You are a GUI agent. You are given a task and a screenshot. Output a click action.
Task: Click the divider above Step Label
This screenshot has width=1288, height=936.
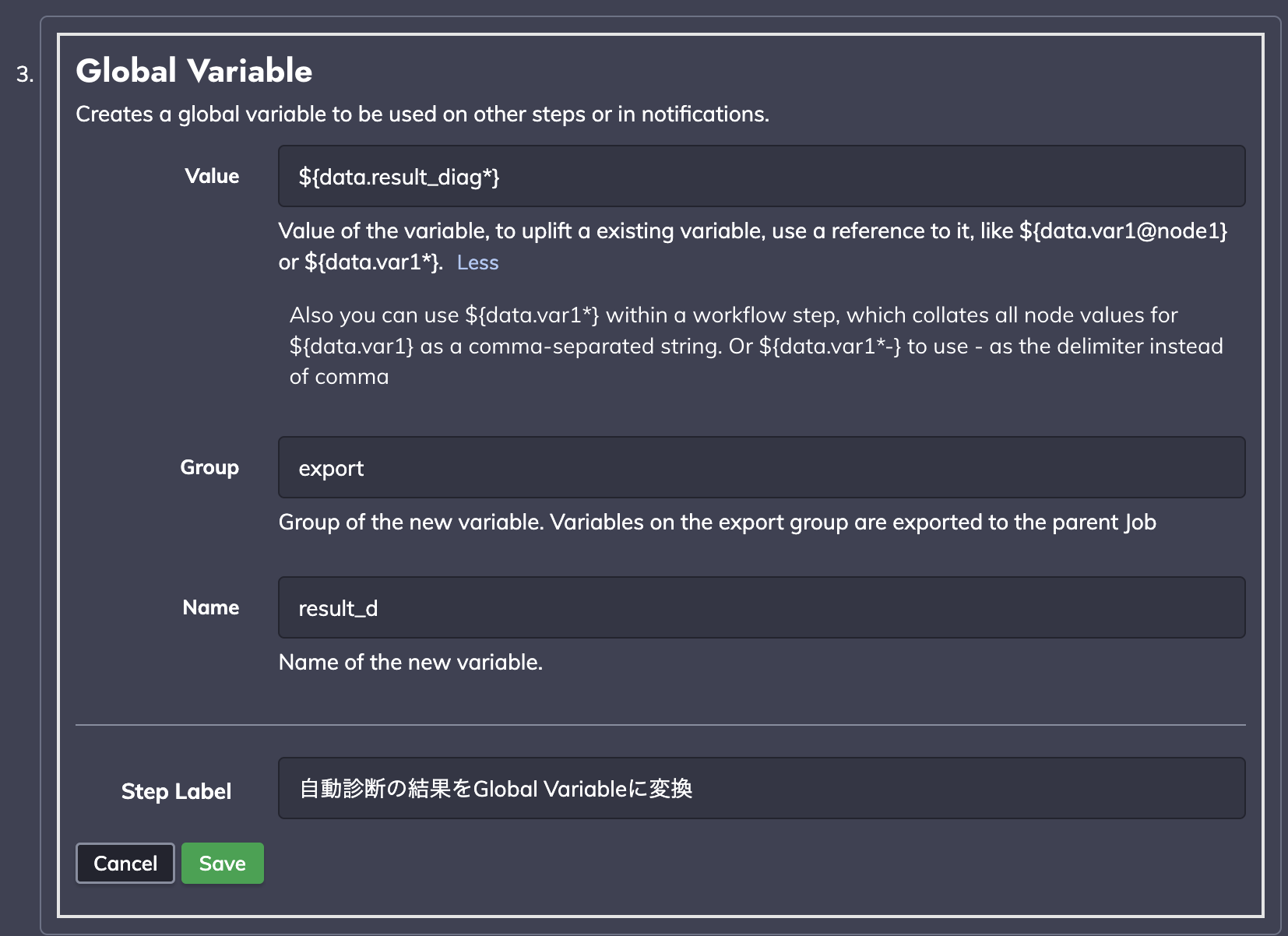tap(660, 725)
